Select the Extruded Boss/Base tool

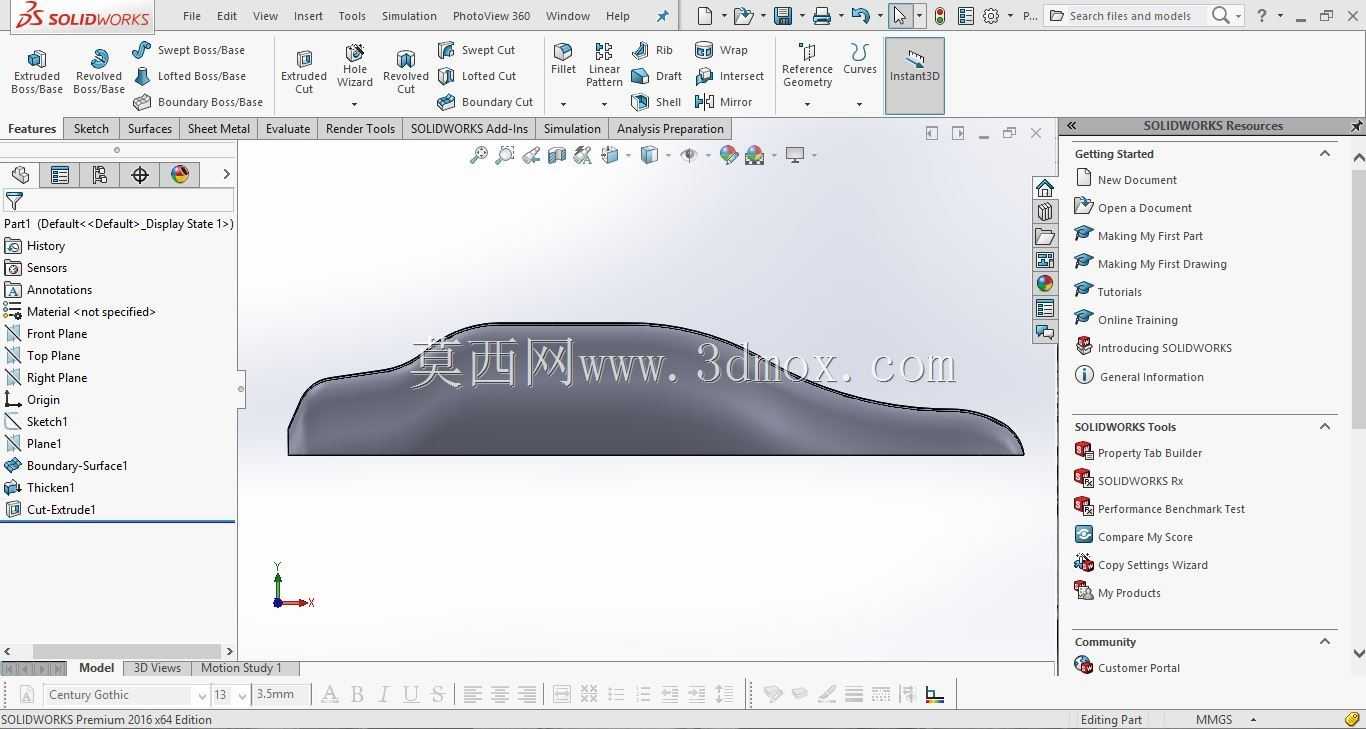pos(37,71)
